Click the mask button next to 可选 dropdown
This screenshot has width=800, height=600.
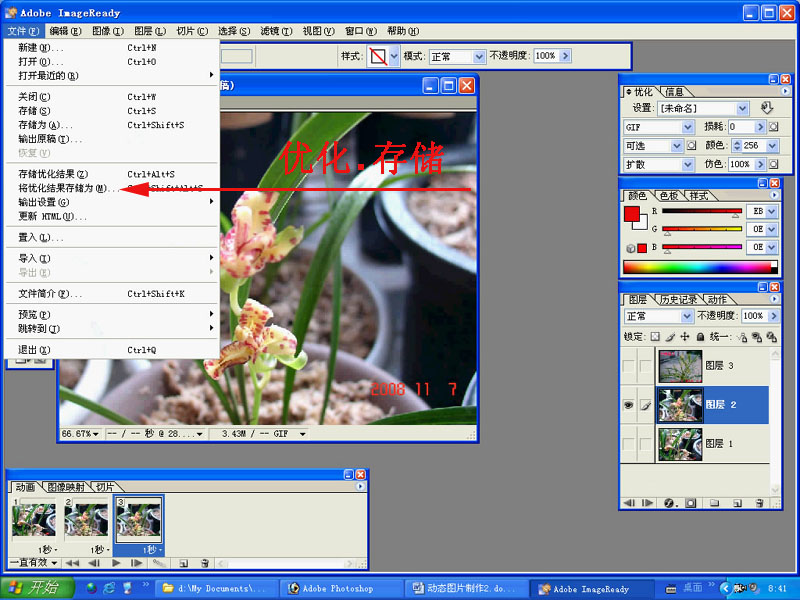click(691, 145)
